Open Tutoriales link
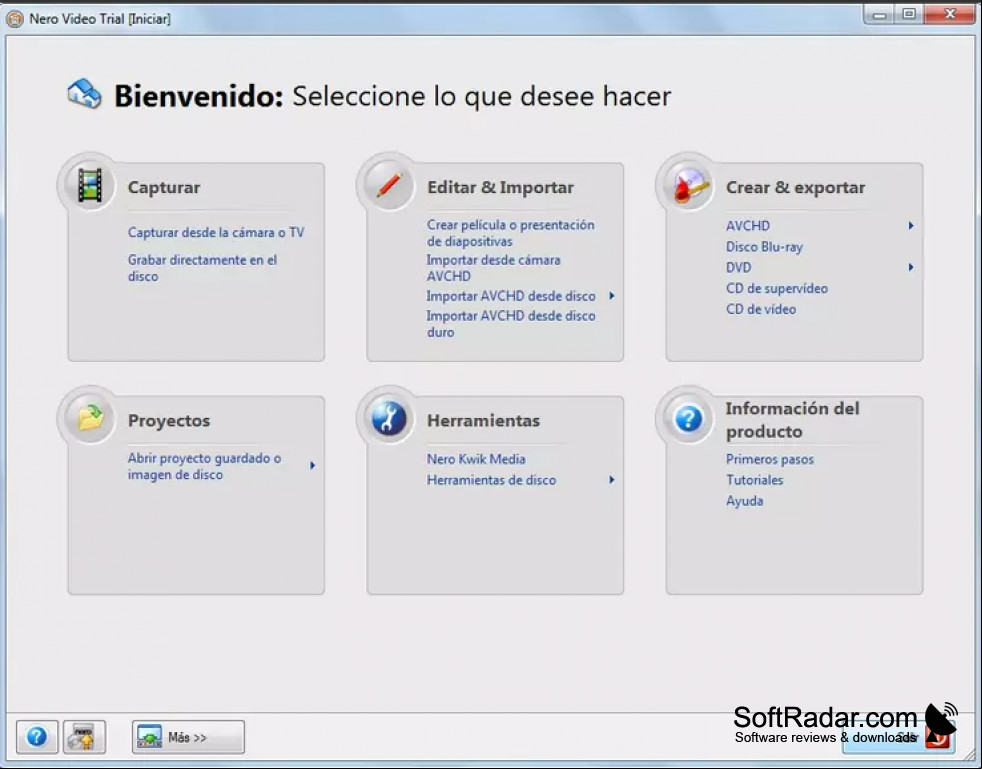The width and height of the screenshot is (982, 769). [x=755, y=480]
